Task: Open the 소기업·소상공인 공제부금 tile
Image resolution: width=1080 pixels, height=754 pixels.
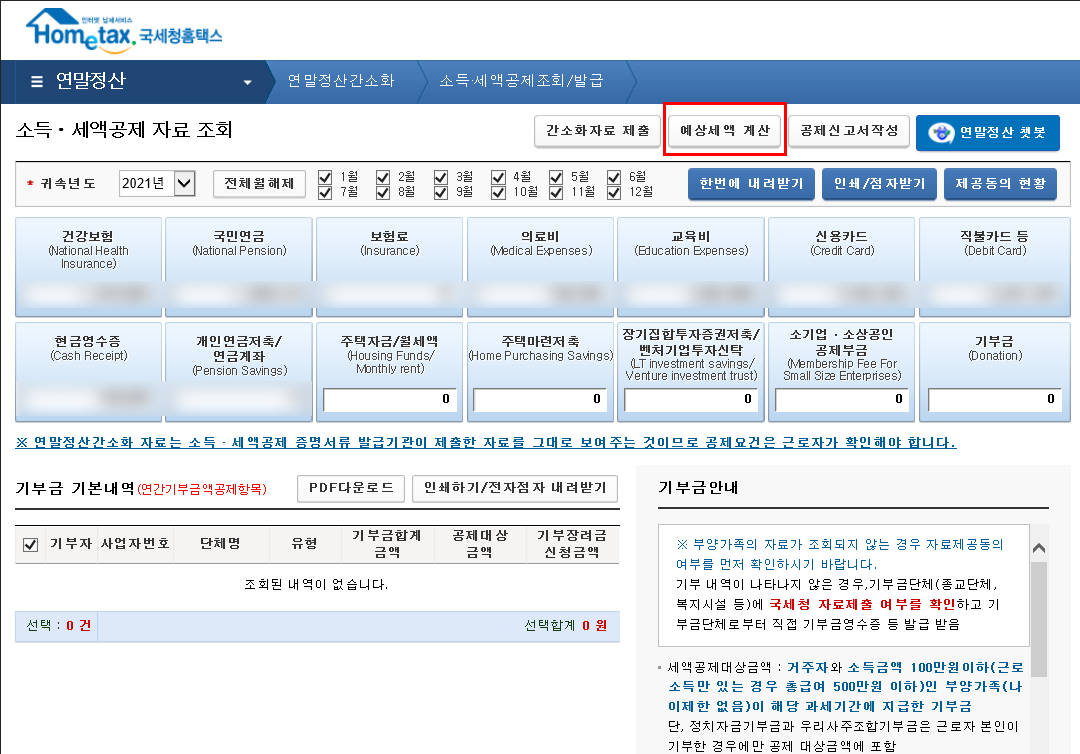Action: pos(842,372)
